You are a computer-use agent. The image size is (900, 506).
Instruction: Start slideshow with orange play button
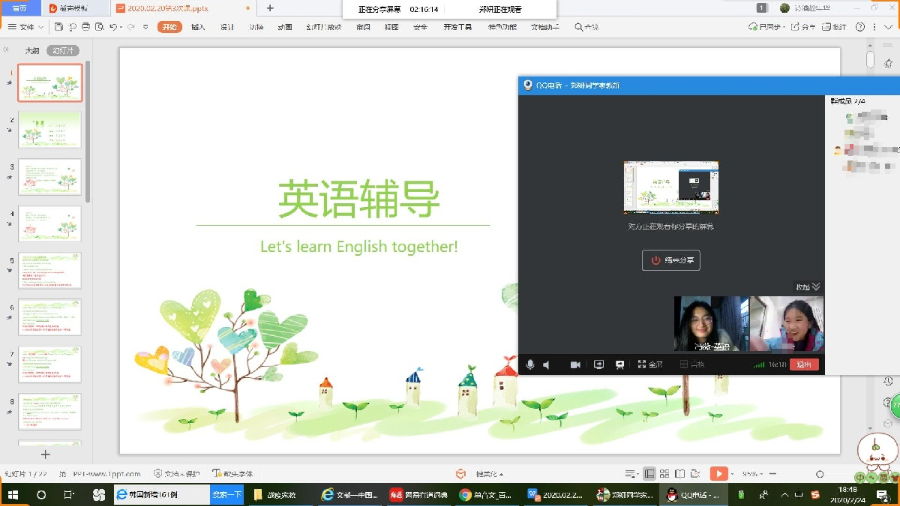(718, 473)
